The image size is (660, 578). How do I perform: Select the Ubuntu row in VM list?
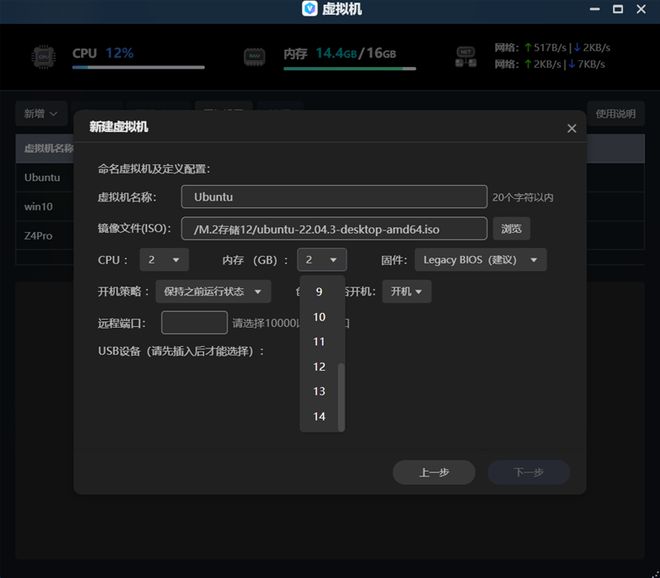click(45, 178)
